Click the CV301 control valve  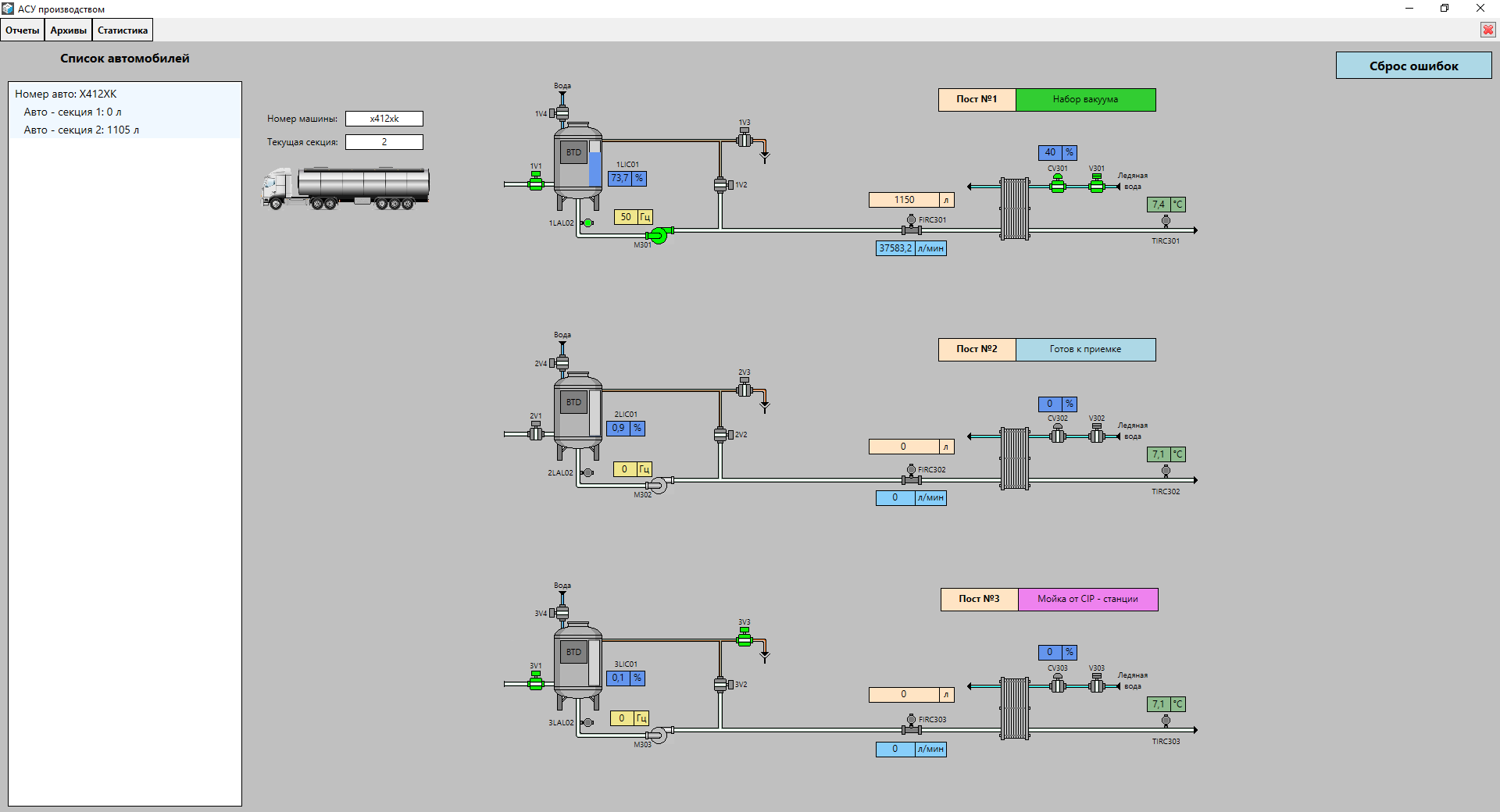(1057, 185)
